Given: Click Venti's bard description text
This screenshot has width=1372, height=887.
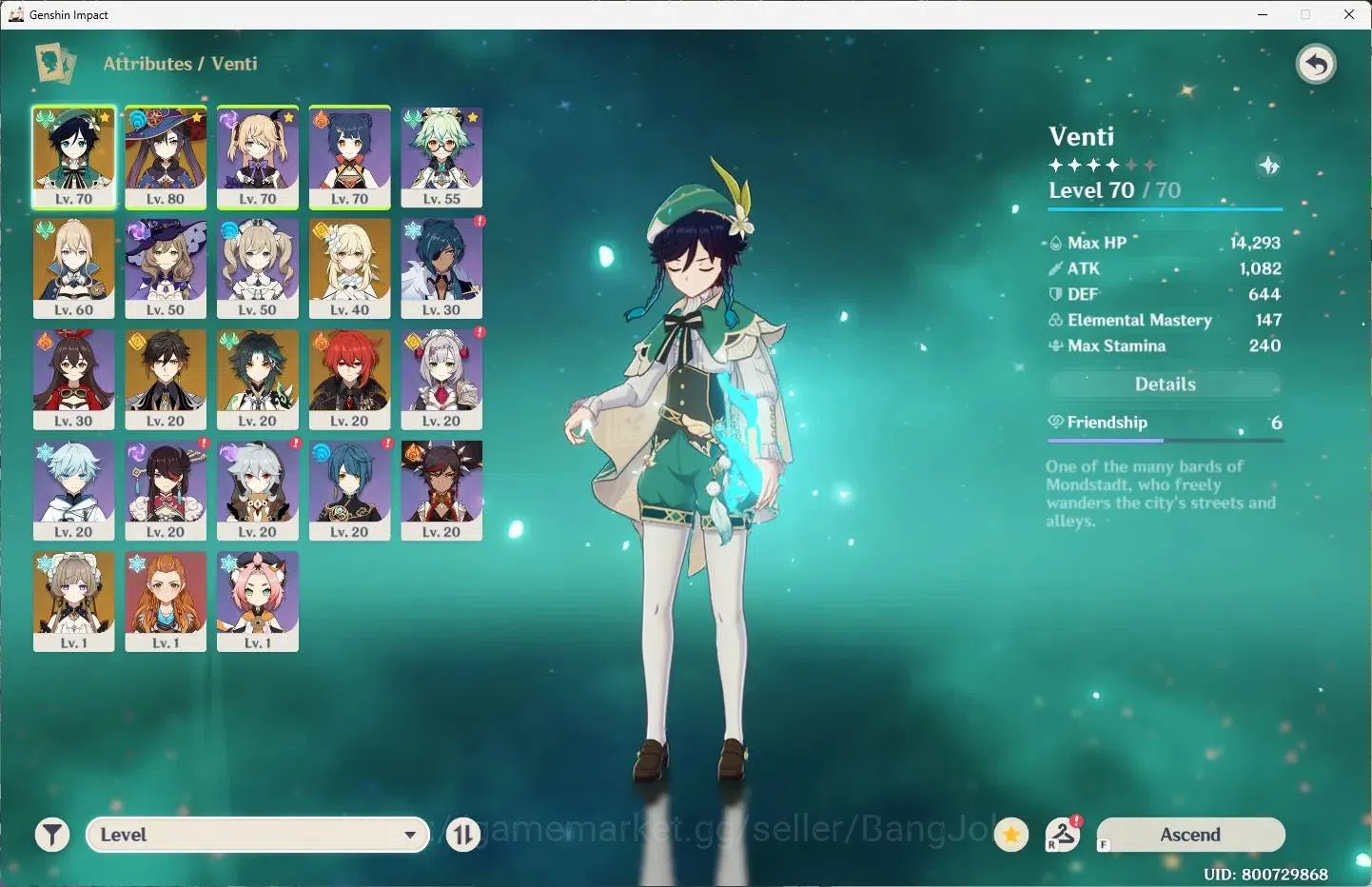Looking at the screenshot, I should (1160, 493).
